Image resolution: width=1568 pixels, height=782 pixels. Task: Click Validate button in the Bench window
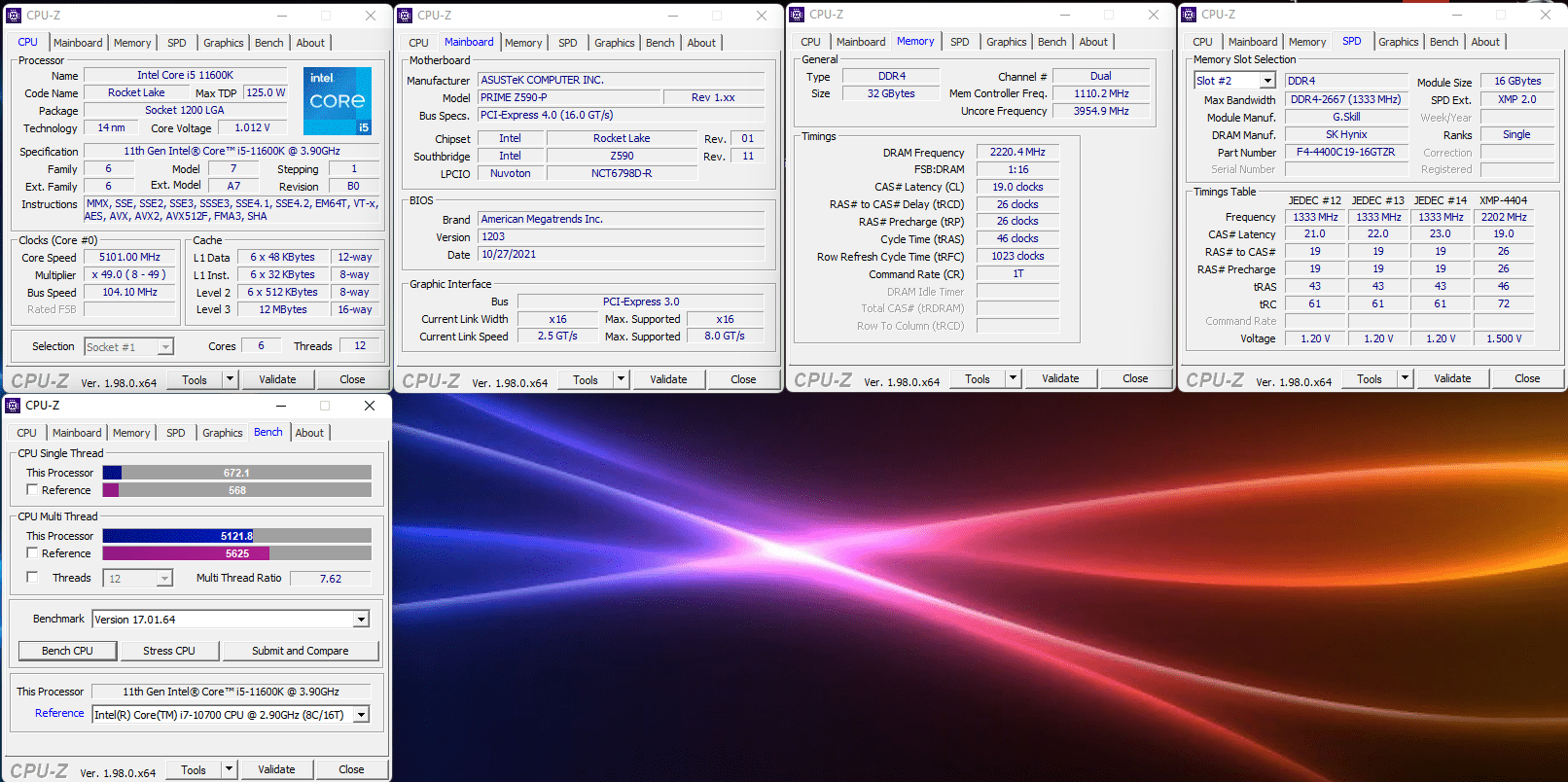(276, 769)
